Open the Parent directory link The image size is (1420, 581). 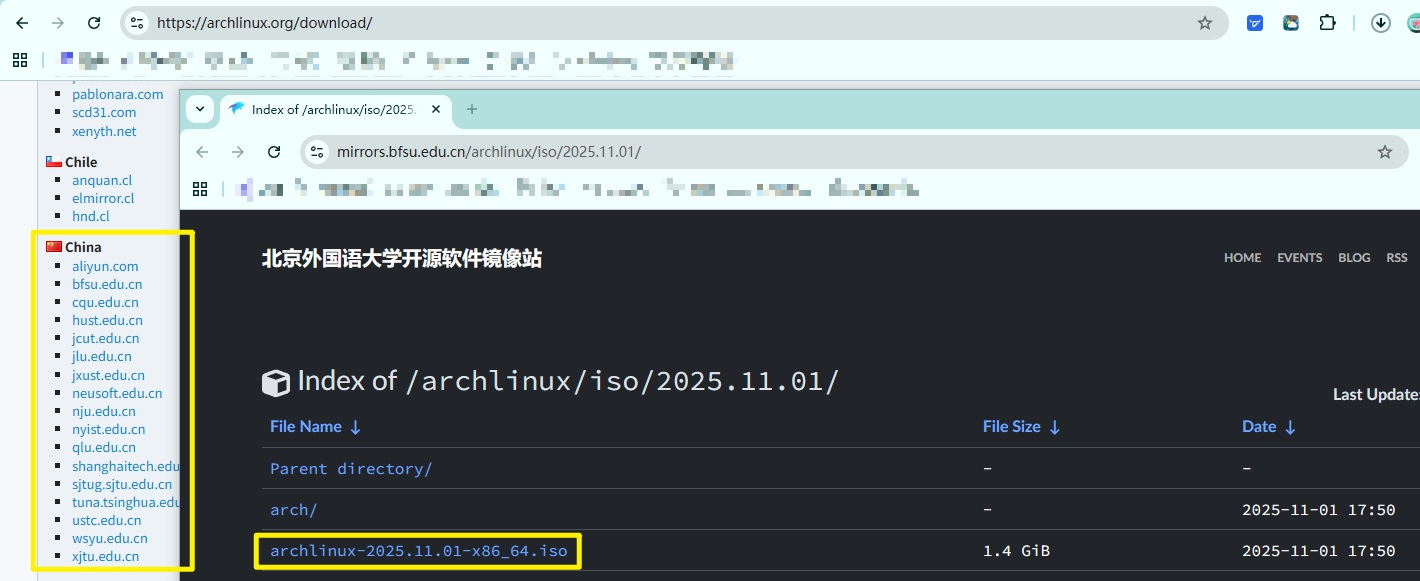pos(351,468)
